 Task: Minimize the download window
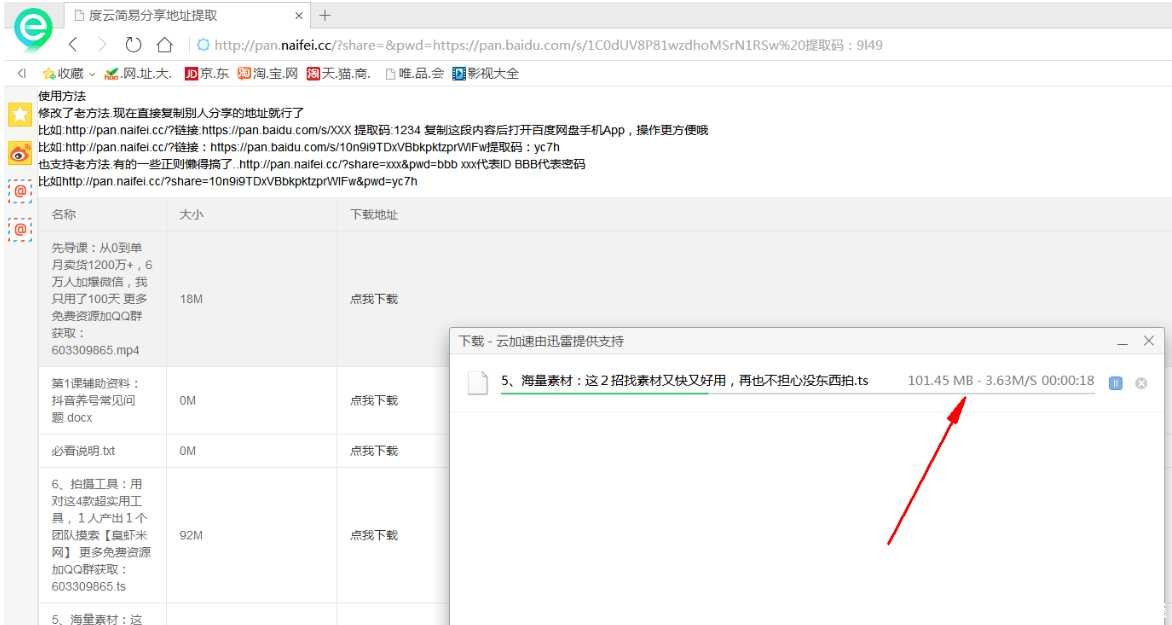[x=1122, y=342]
